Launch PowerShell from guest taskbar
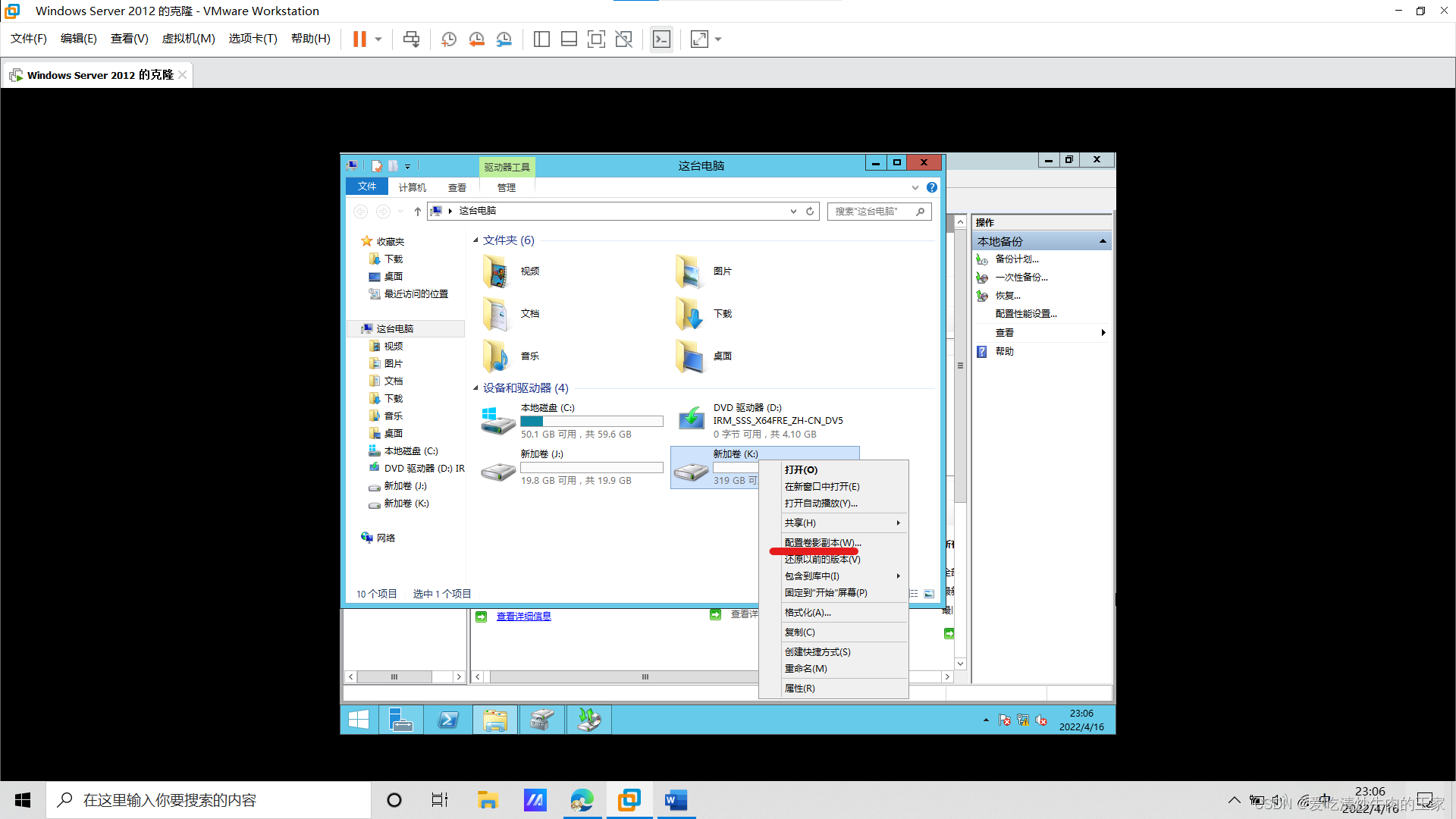This screenshot has width=1456, height=819. click(x=448, y=720)
